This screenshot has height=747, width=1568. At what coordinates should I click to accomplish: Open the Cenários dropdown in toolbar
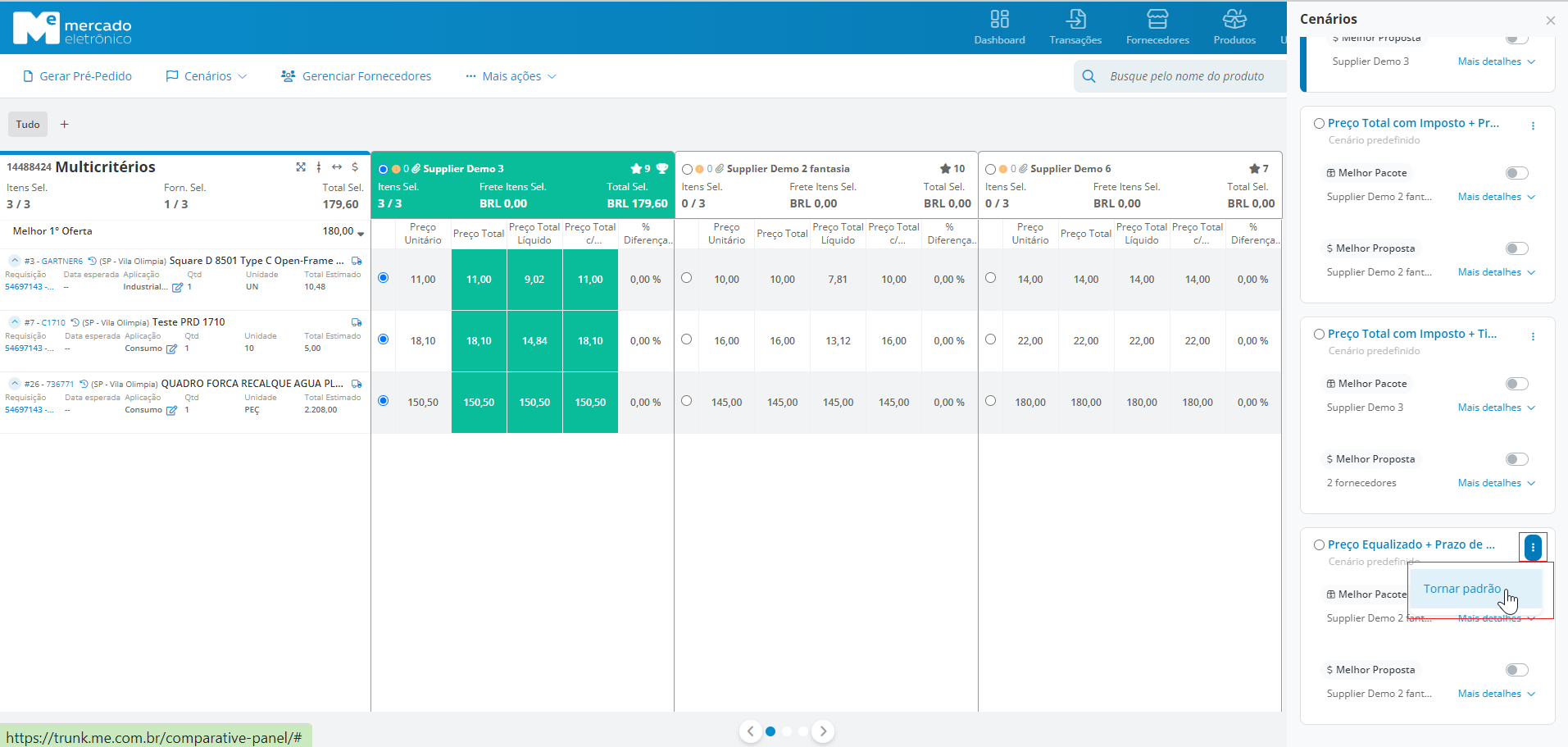click(207, 76)
